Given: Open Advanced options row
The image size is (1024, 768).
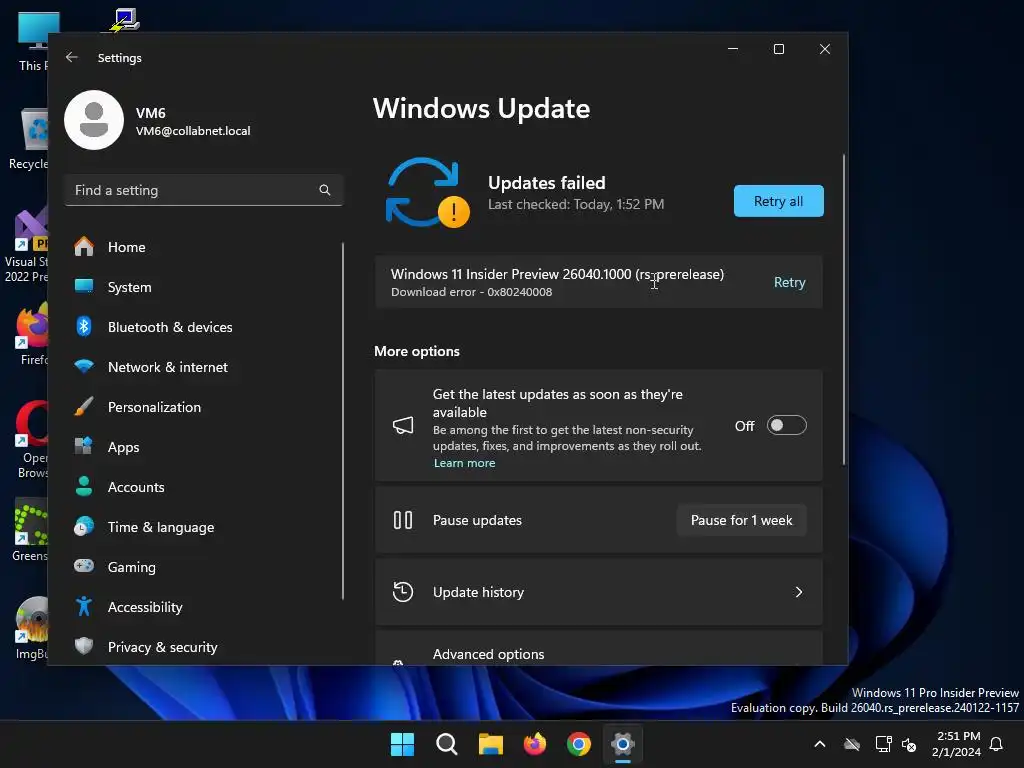Looking at the screenshot, I should point(599,648).
